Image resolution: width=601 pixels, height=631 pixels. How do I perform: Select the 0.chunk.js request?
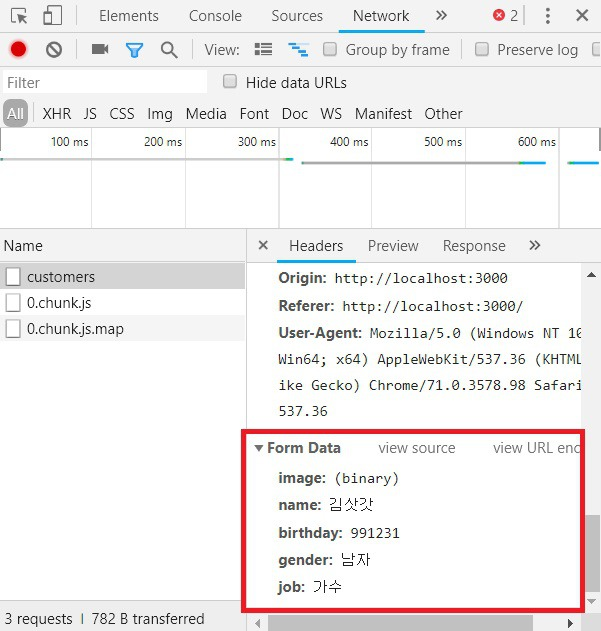tap(59, 302)
